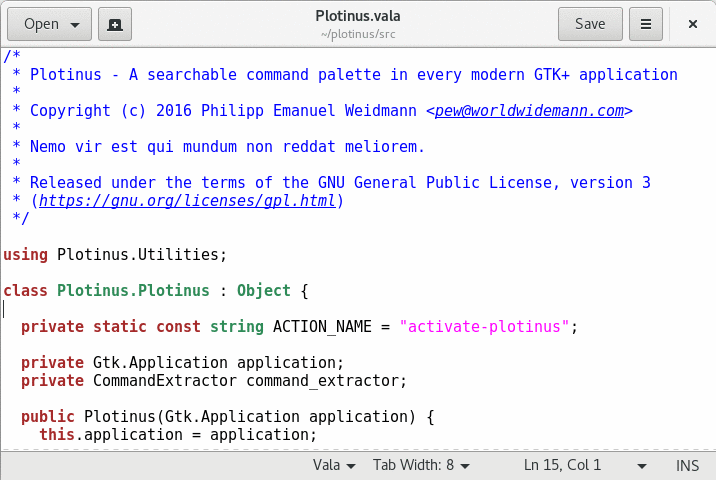The height and width of the screenshot is (480, 716).
Task: Click 'A searchable command palette' comment line
Action: pyautogui.click(x=354, y=75)
